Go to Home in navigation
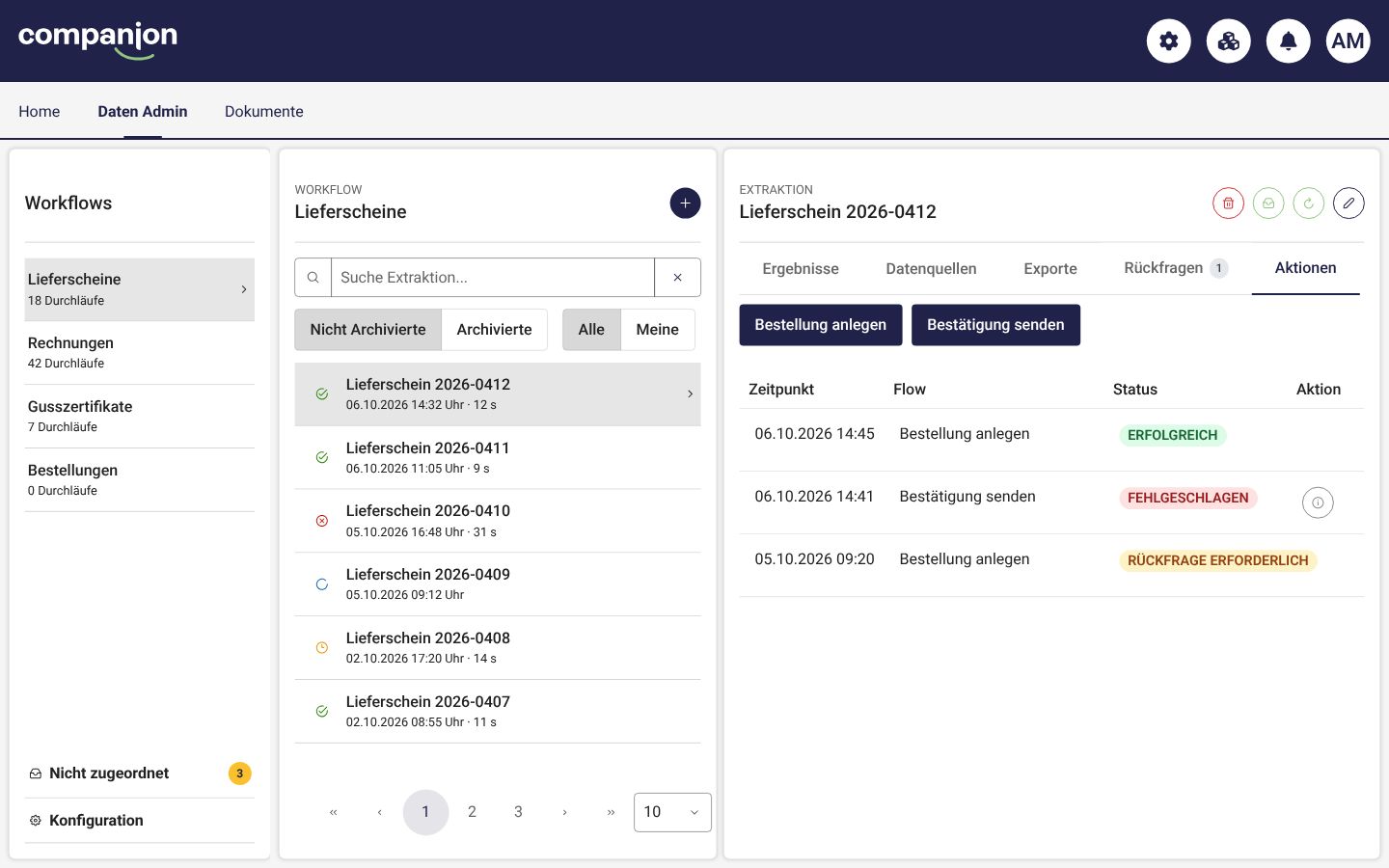Viewport: 1389px width, 868px height. point(40,112)
